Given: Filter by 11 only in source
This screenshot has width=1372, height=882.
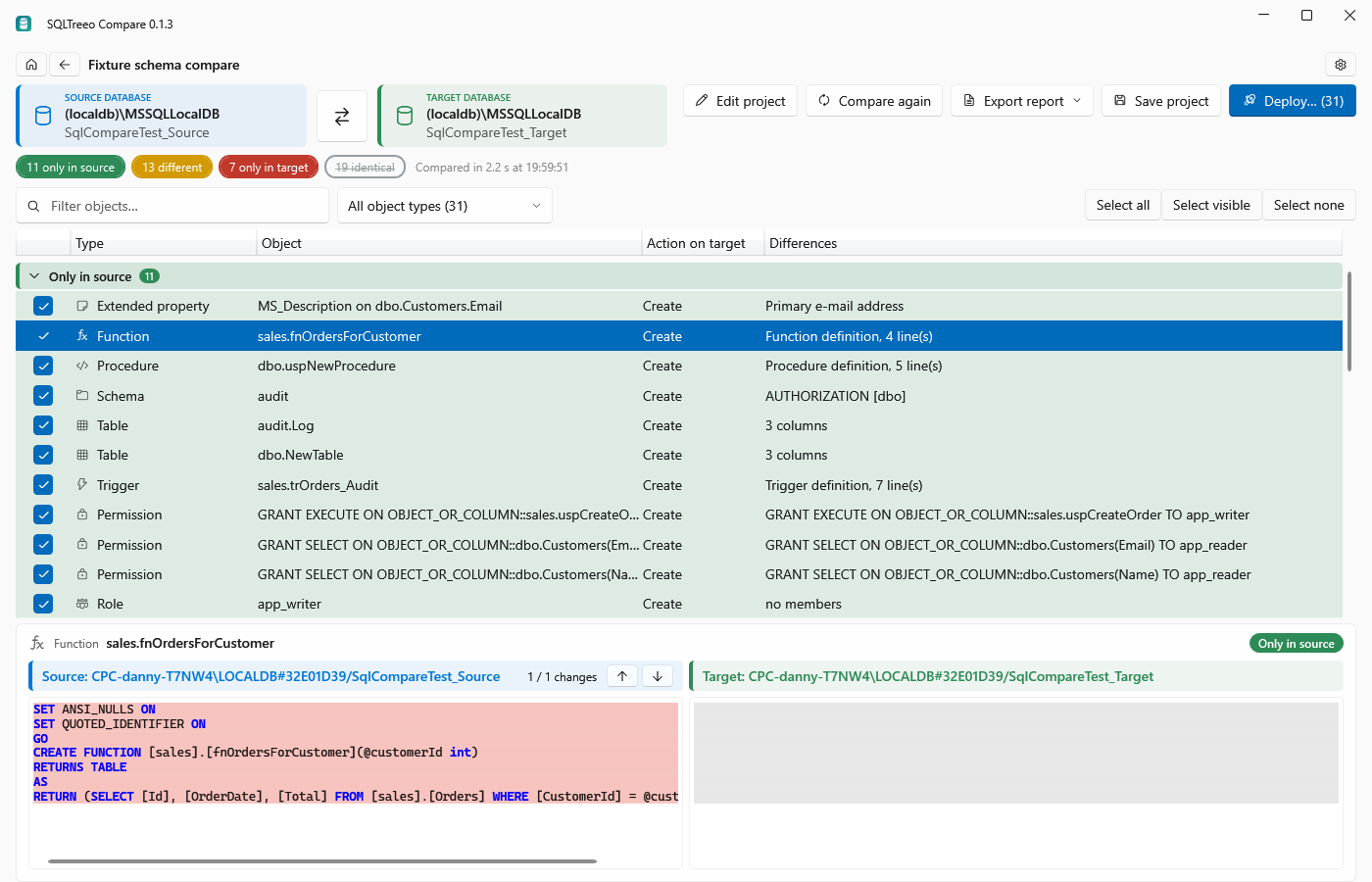Looking at the screenshot, I should pos(71,168).
